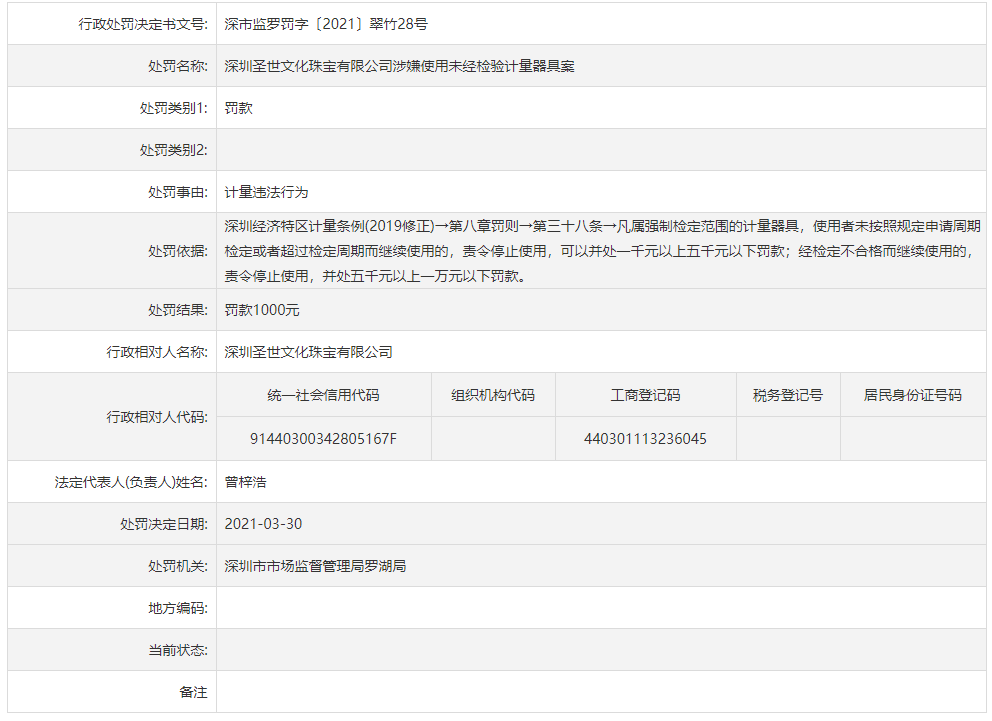Click the 组织机构代码 column header
The width and height of the screenshot is (992, 721).
(493, 395)
